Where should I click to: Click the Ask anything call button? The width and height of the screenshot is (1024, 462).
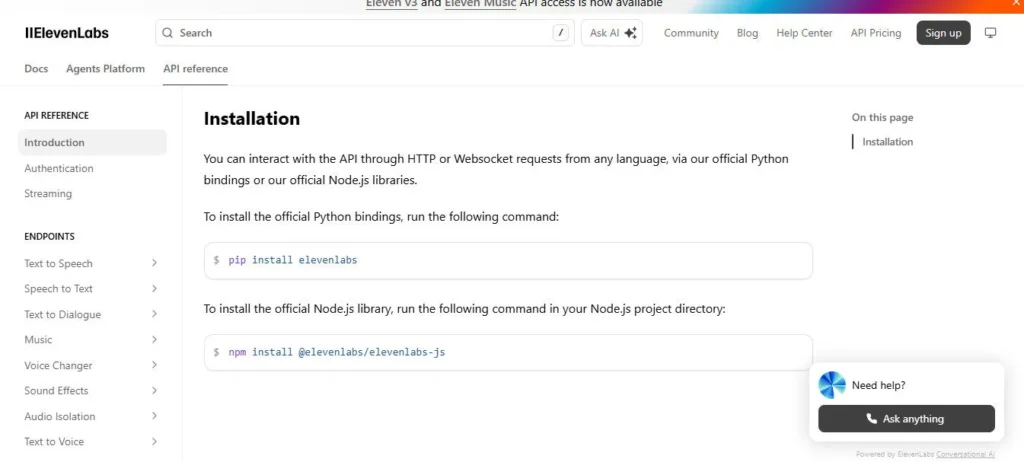(906, 419)
